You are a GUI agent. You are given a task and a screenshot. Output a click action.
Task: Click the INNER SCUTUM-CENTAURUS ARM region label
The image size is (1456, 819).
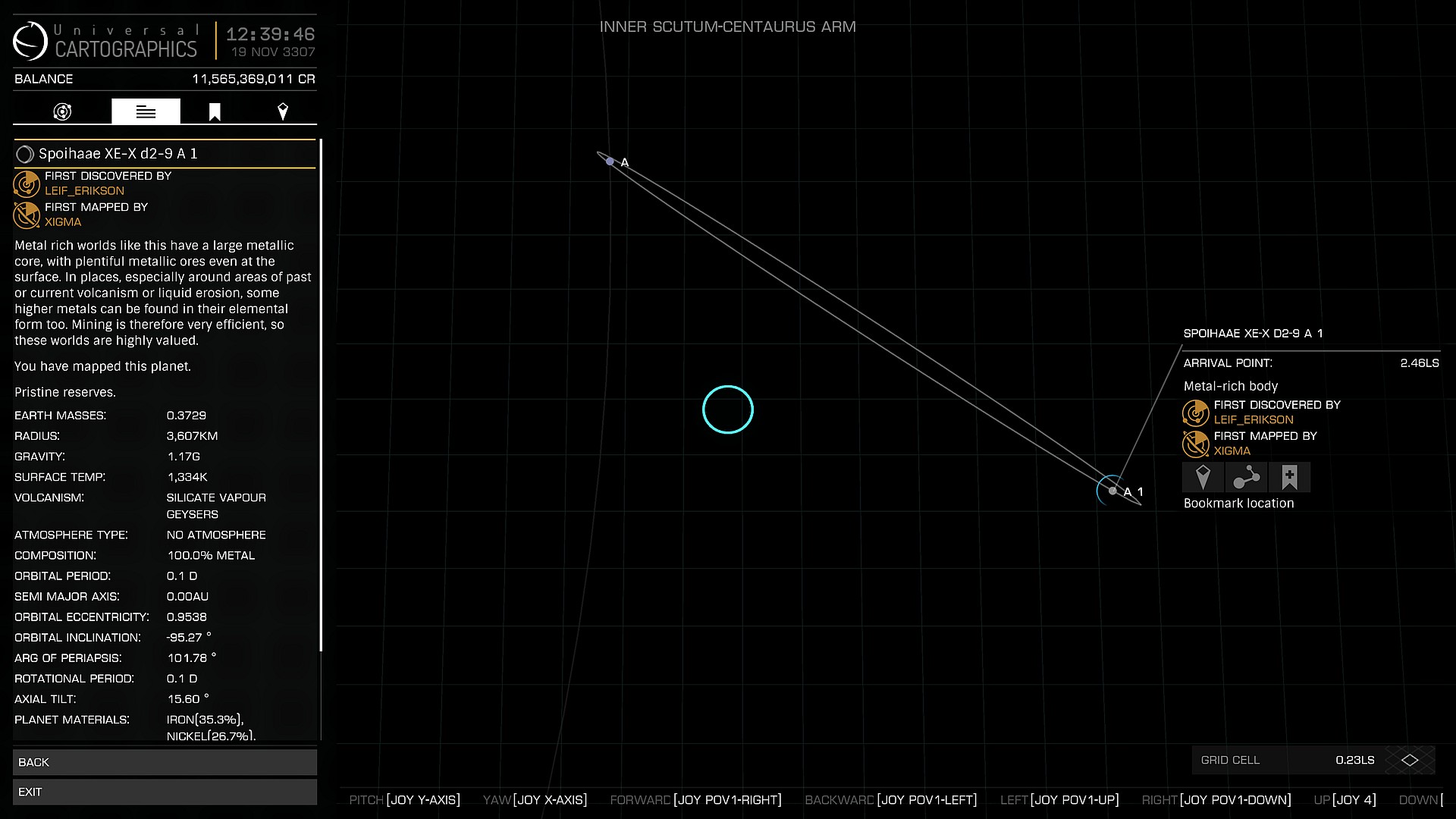pyautogui.click(x=728, y=27)
